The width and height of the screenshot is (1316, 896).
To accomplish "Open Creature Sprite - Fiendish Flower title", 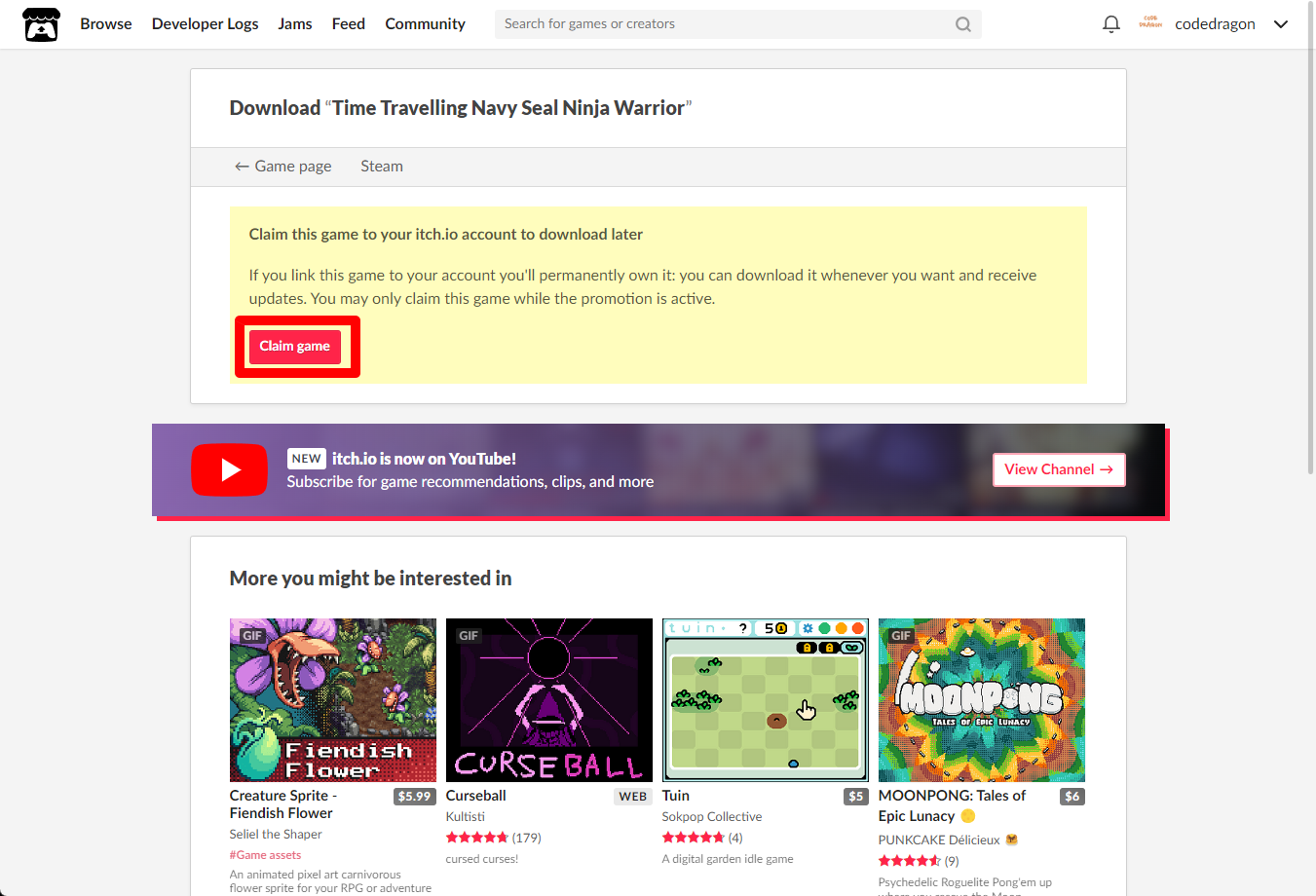I will pos(283,804).
